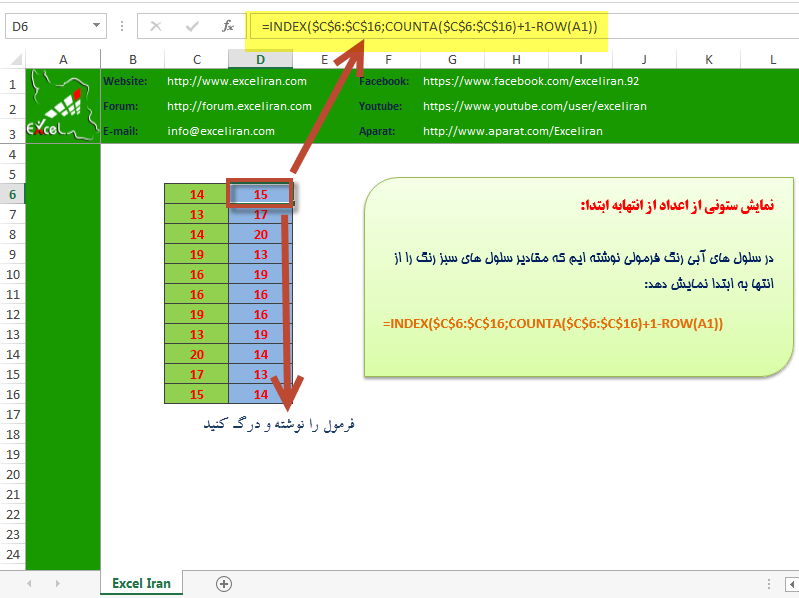Select column J header
This screenshot has width=799, height=598.
[644, 60]
